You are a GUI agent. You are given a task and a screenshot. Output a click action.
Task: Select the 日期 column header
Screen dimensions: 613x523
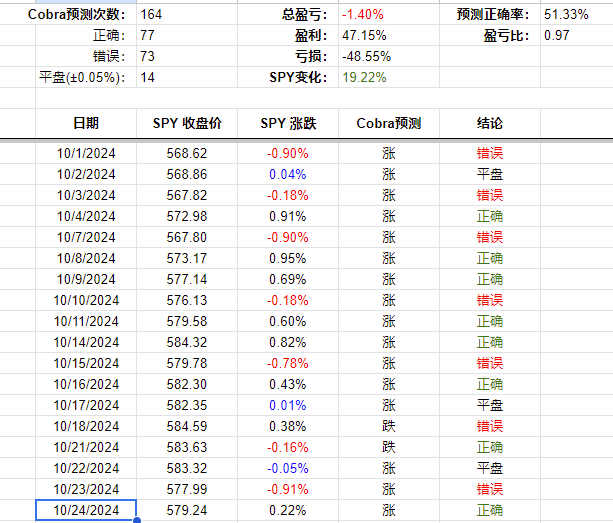(86, 123)
